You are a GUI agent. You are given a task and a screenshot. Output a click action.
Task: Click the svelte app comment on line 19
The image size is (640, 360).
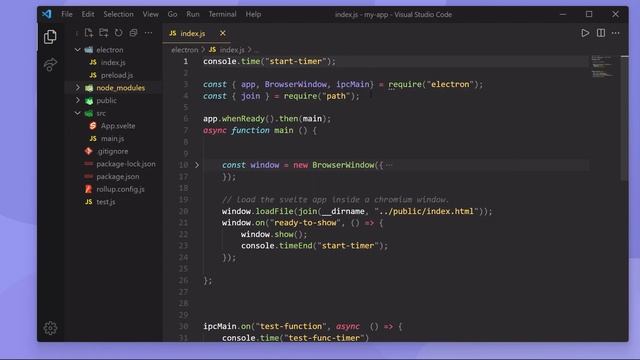pyautogui.click(x=335, y=200)
